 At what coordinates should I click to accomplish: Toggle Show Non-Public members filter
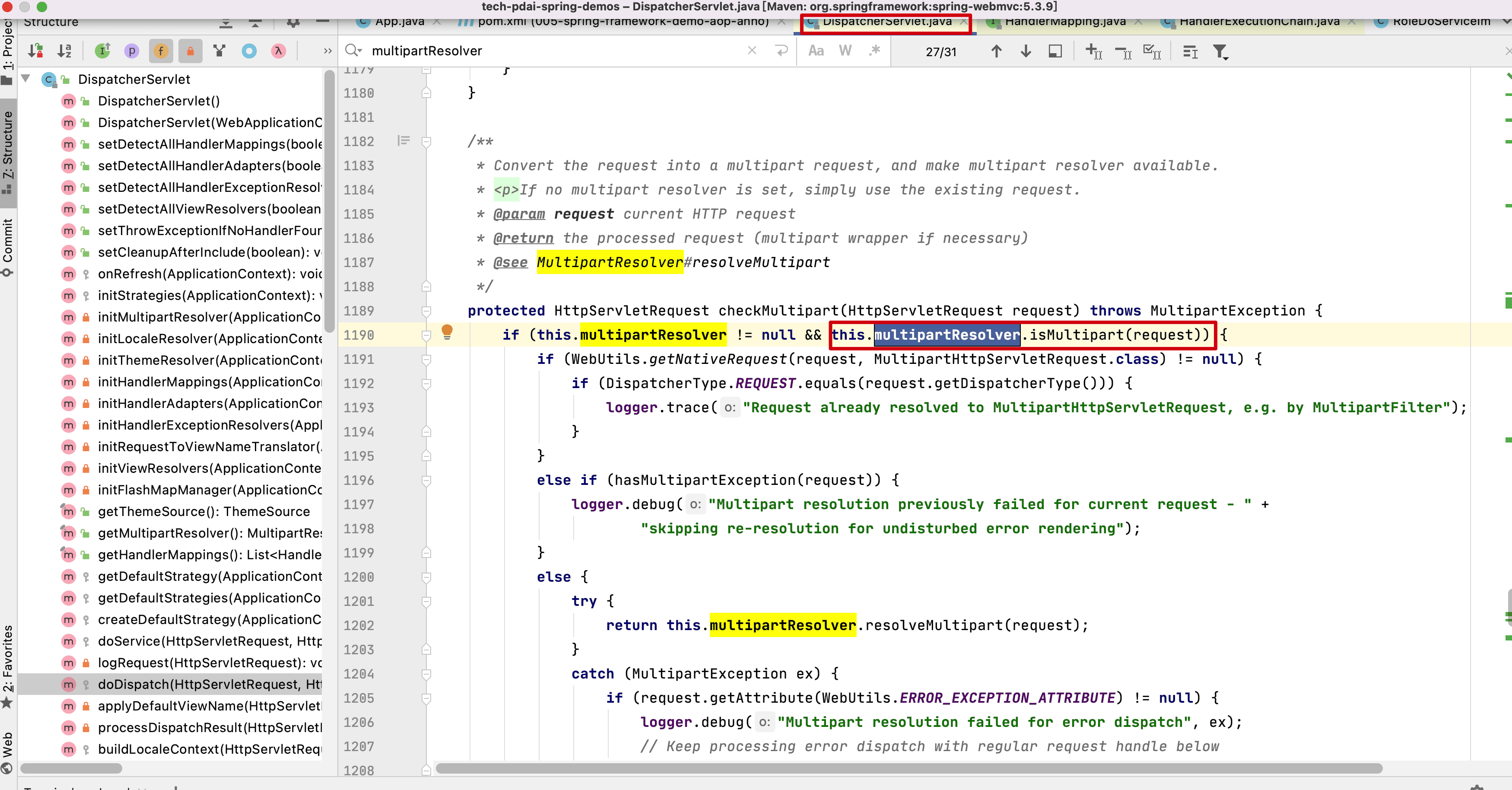point(190,51)
